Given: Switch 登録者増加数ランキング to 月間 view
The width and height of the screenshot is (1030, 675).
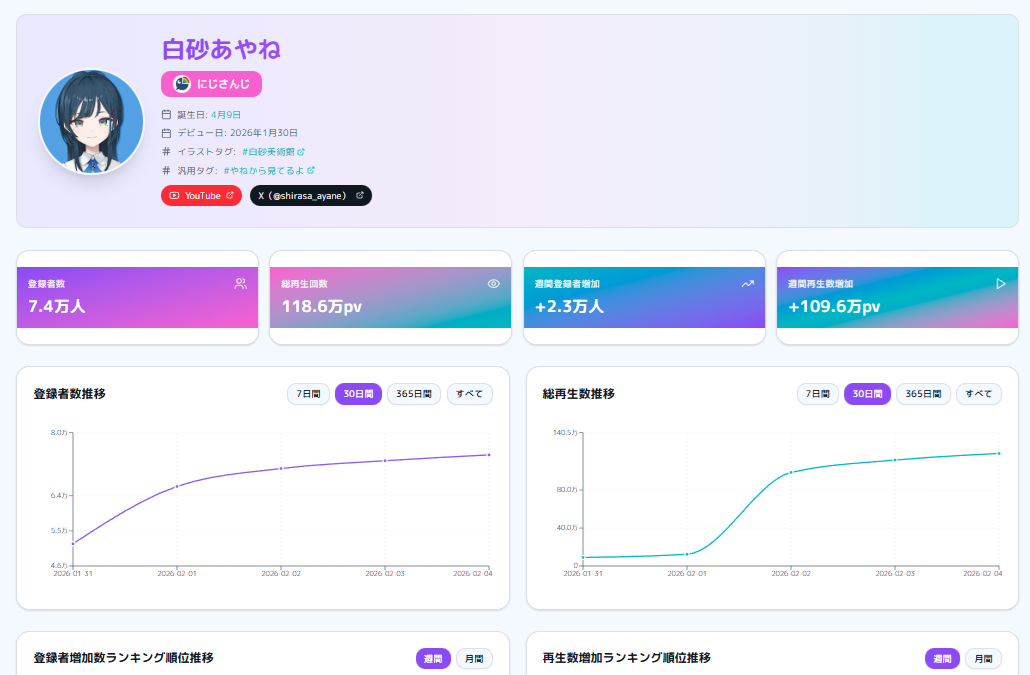Looking at the screenshot, I should pyautogui.click(x=473, y=658).
